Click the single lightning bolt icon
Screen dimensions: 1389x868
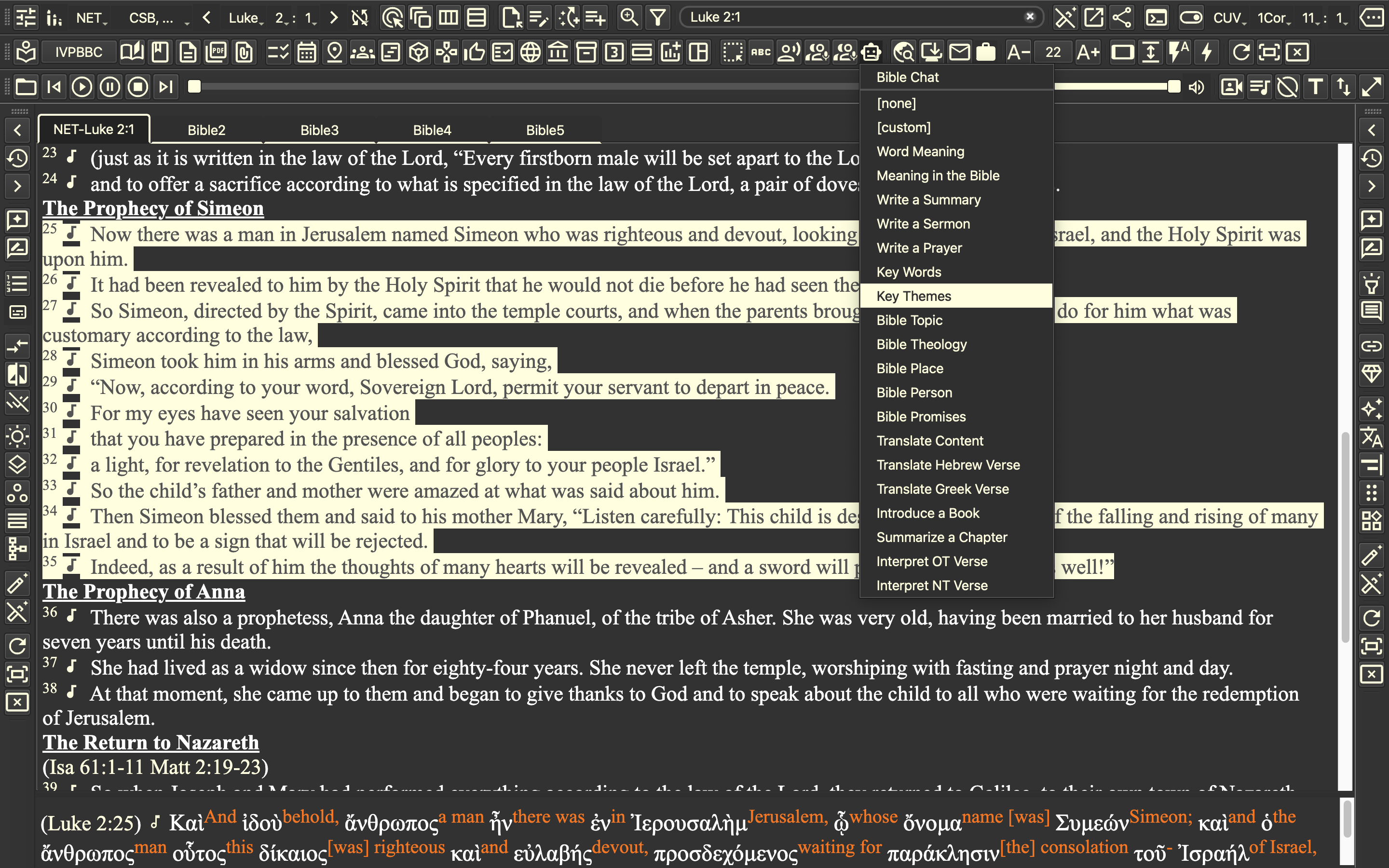point(1207,52)
